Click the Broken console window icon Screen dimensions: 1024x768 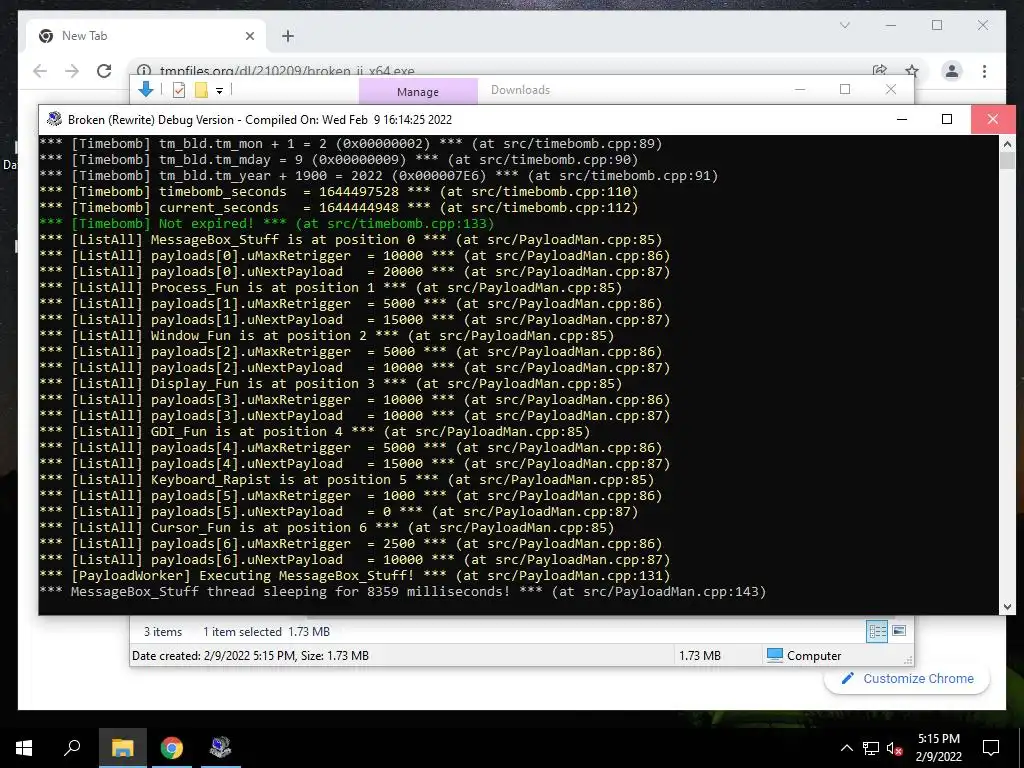(x=54, y=119)
